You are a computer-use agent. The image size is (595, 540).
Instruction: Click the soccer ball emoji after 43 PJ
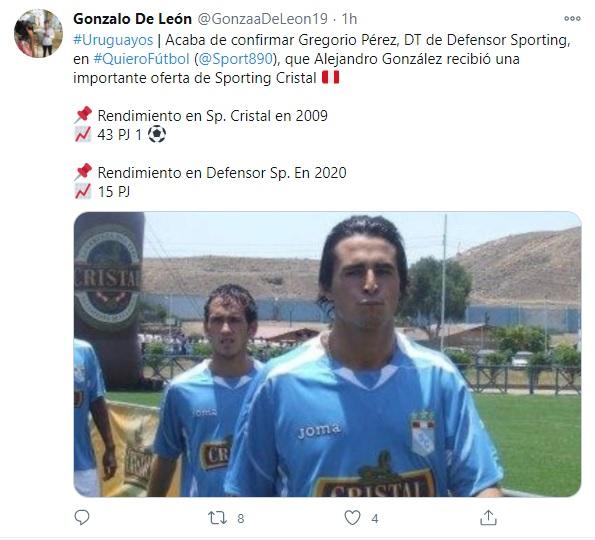pos(157,134)
